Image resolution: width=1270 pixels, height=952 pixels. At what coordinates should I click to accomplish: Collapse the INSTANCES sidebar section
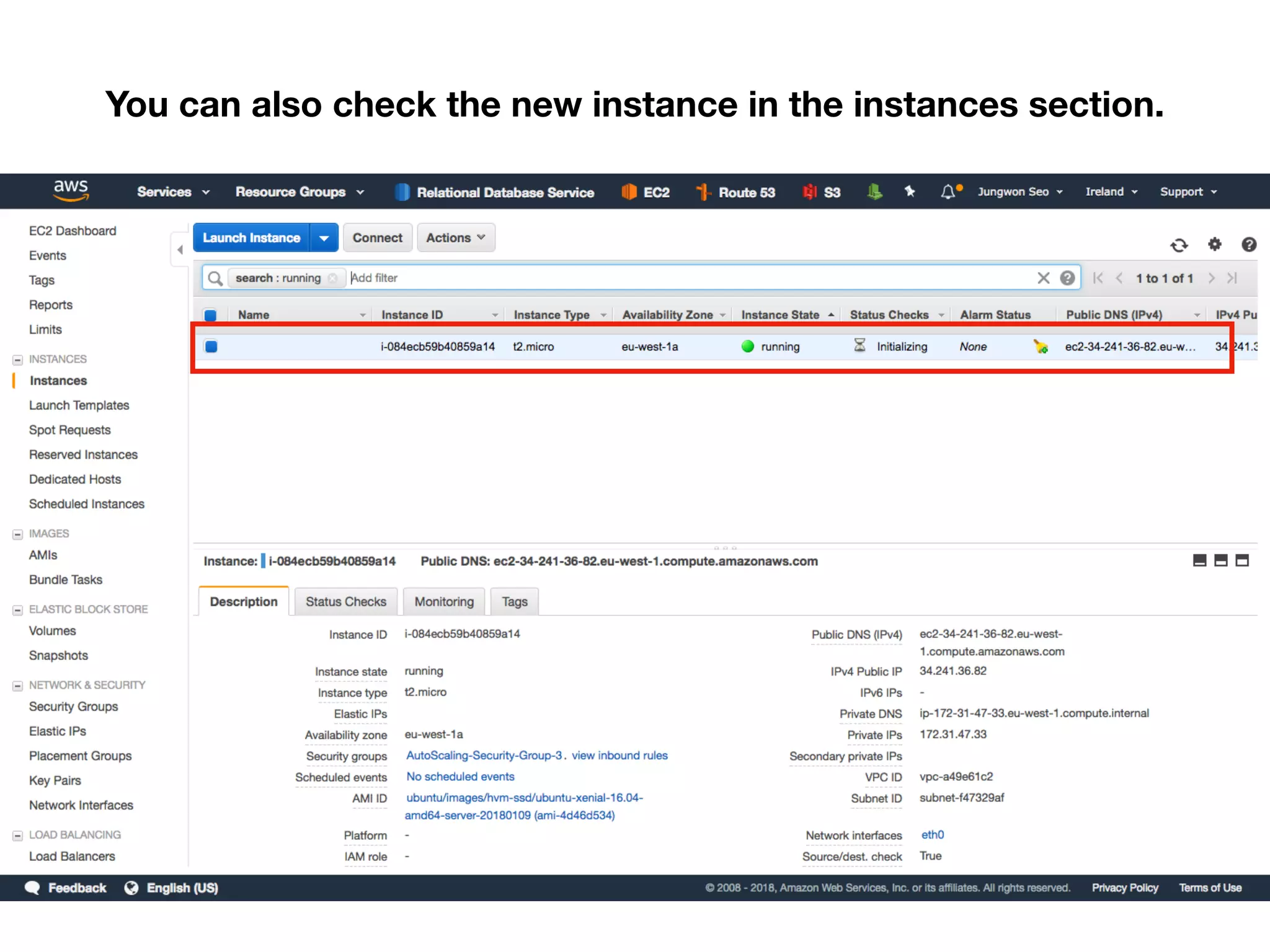tap(18, 359)
